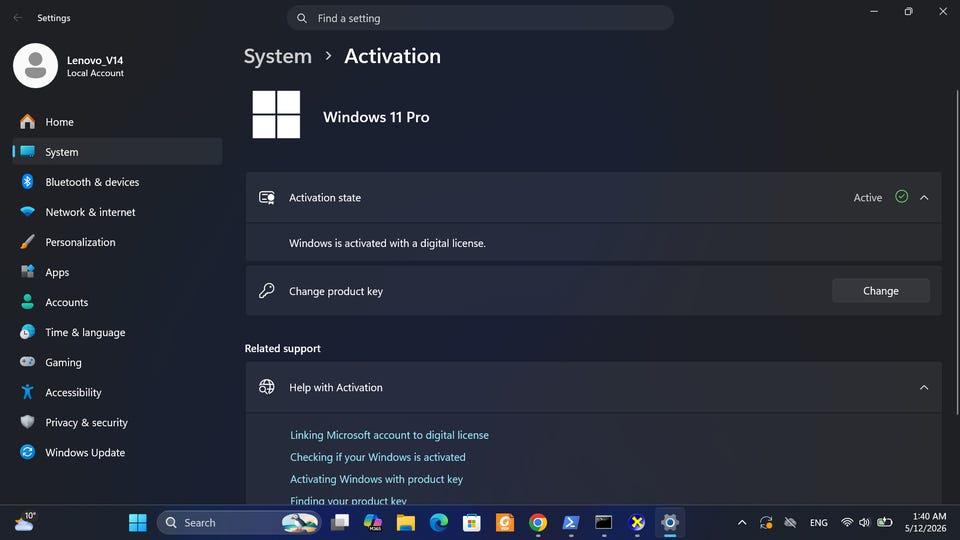Open Microsoft Store from the taskbar

tap(472, 523)
